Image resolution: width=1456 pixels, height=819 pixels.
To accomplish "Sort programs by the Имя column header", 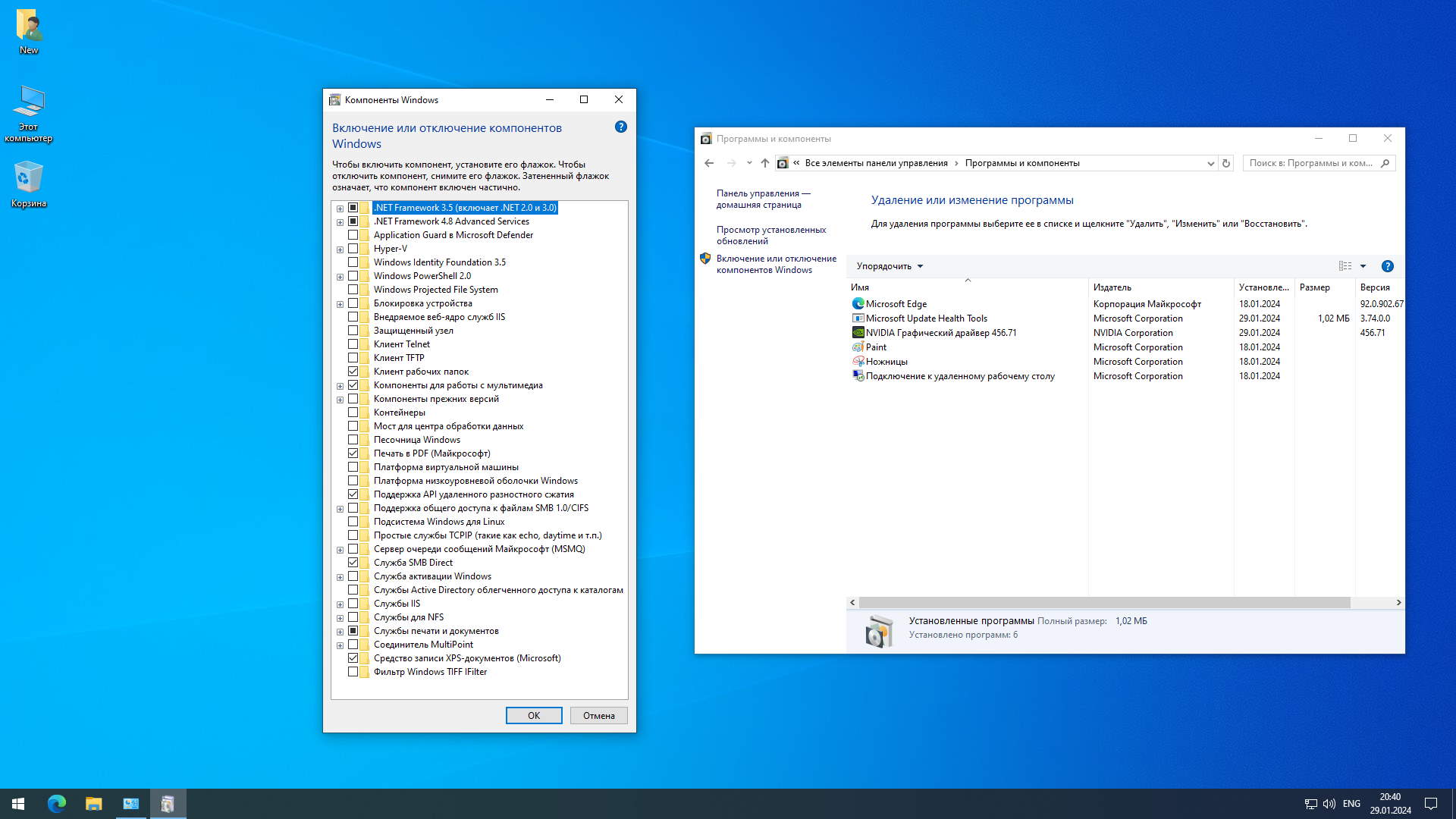I will coord(860,287).
